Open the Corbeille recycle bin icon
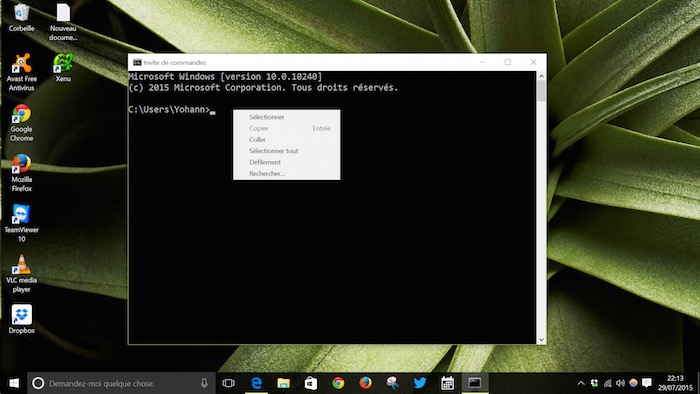700x394 pixels. [21, 17]
